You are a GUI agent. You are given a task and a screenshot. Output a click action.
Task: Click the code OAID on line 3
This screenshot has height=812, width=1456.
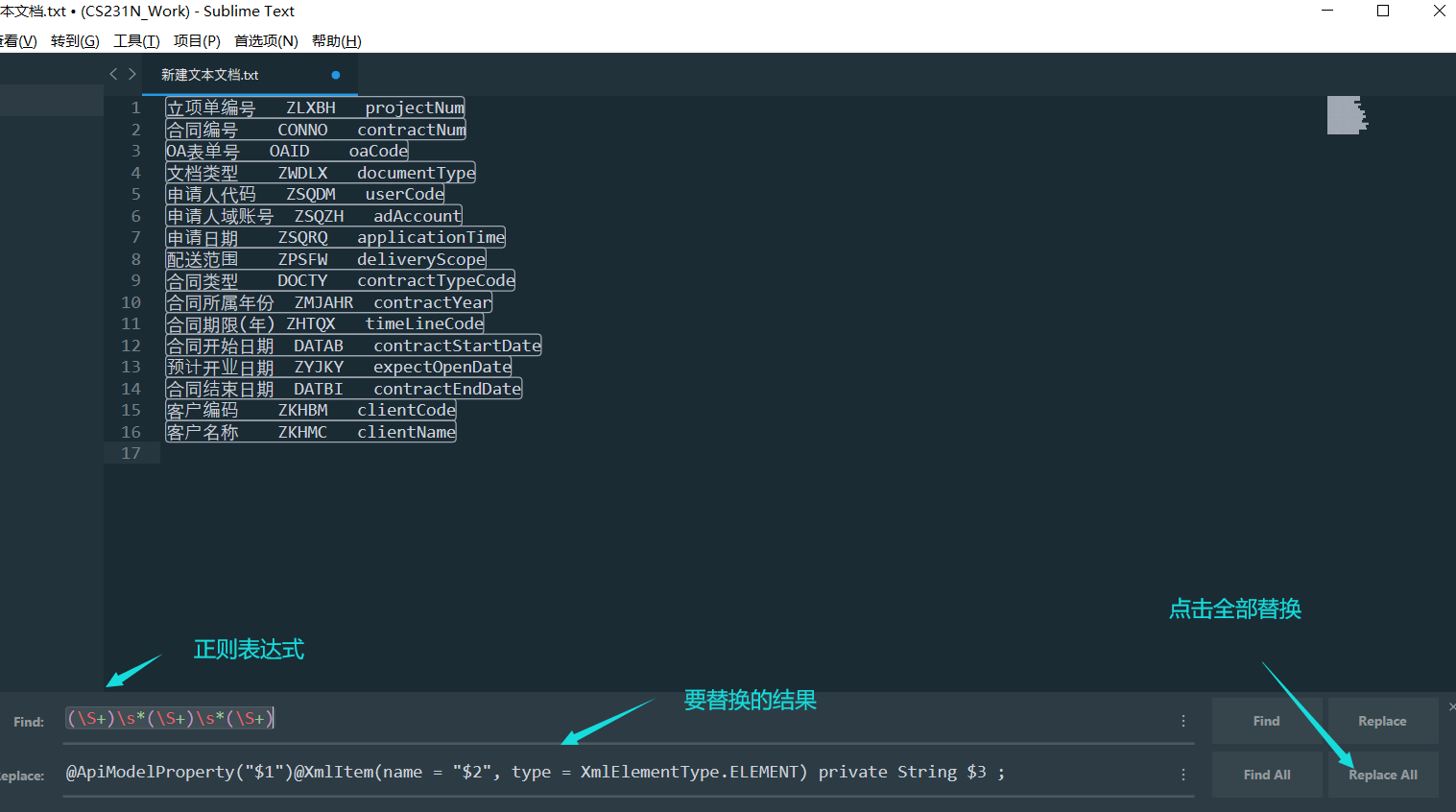[289, 151]
